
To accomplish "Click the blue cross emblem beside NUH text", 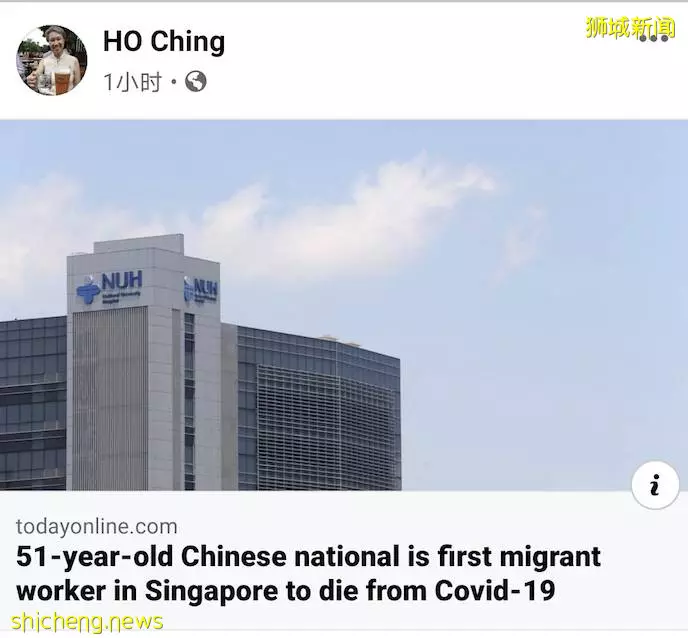I will [x=88, y=290].
